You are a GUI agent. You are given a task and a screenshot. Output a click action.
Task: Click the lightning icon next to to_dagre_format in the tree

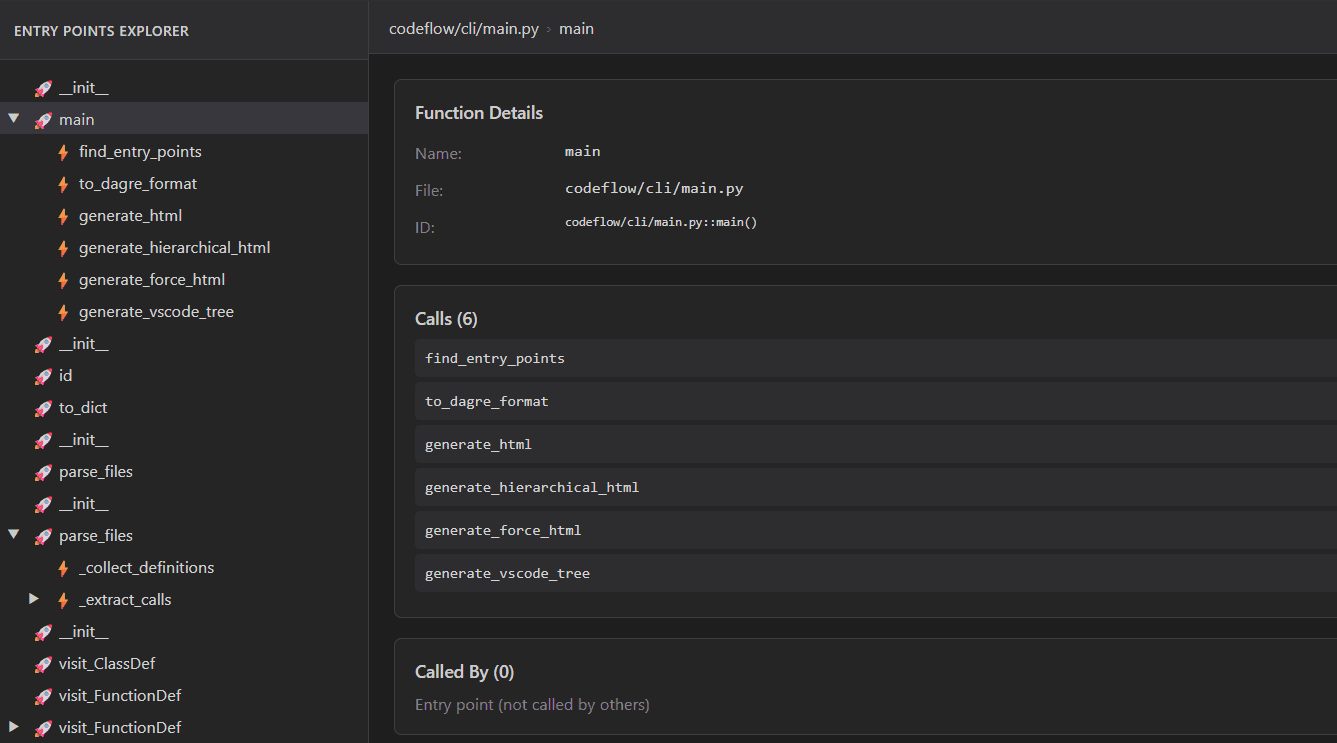point(63,184)
